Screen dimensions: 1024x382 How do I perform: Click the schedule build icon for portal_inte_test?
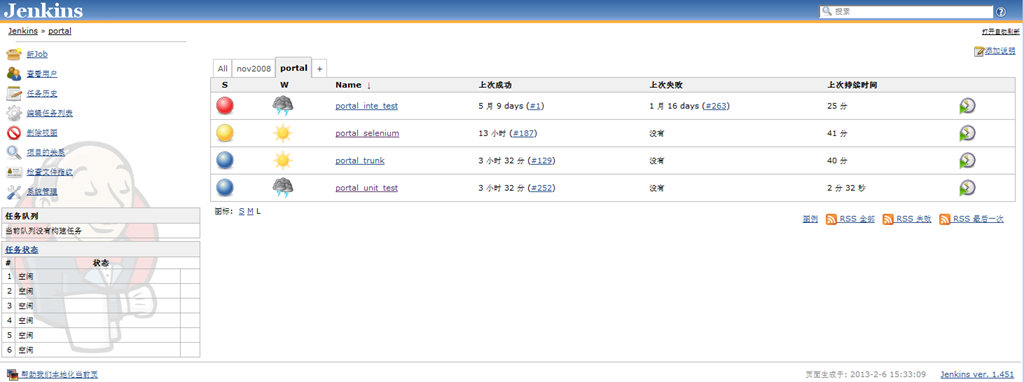967,106
